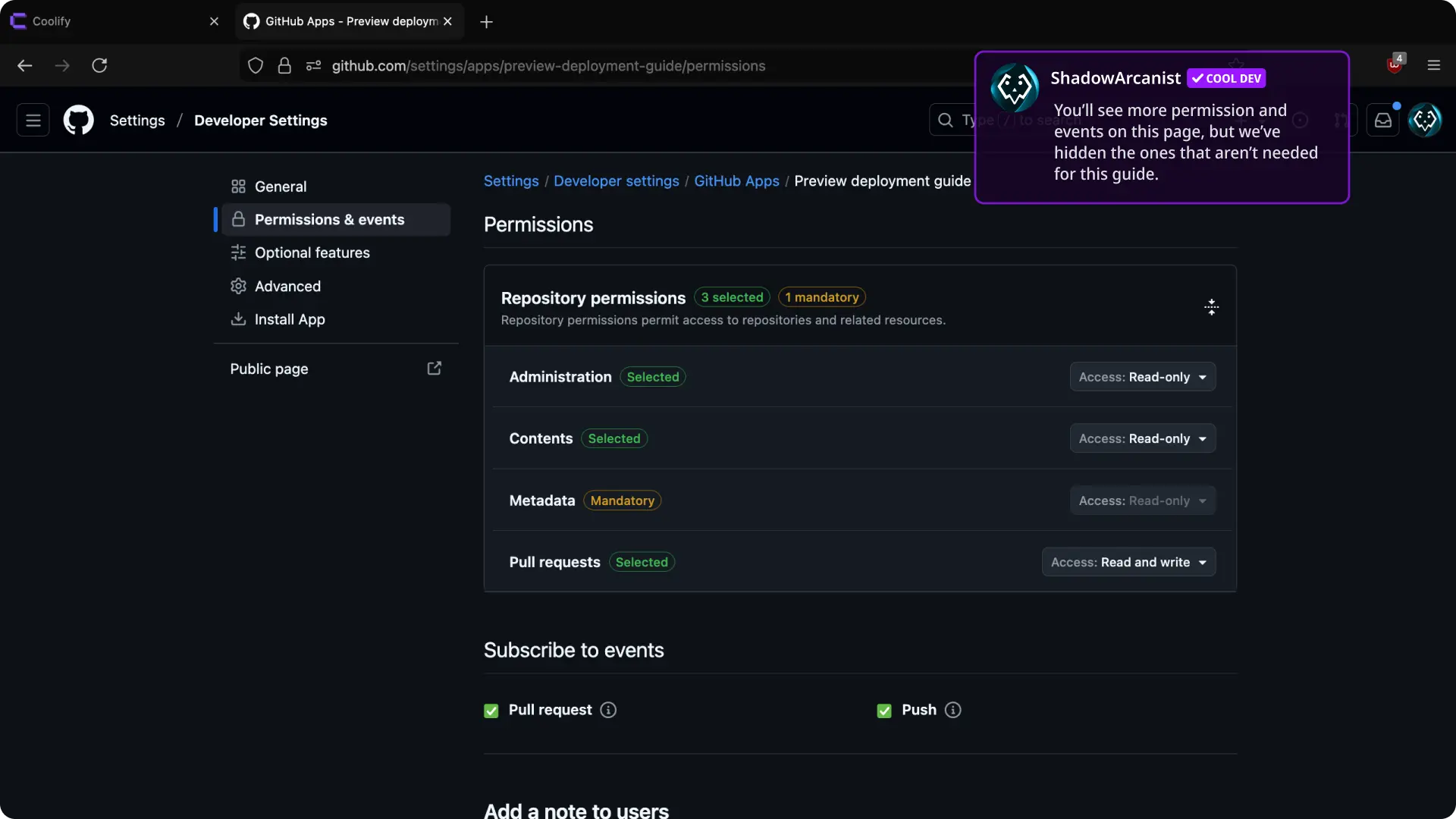Click the user avatar in header
Screen dimensions: 1456x819
(1424, 120)
